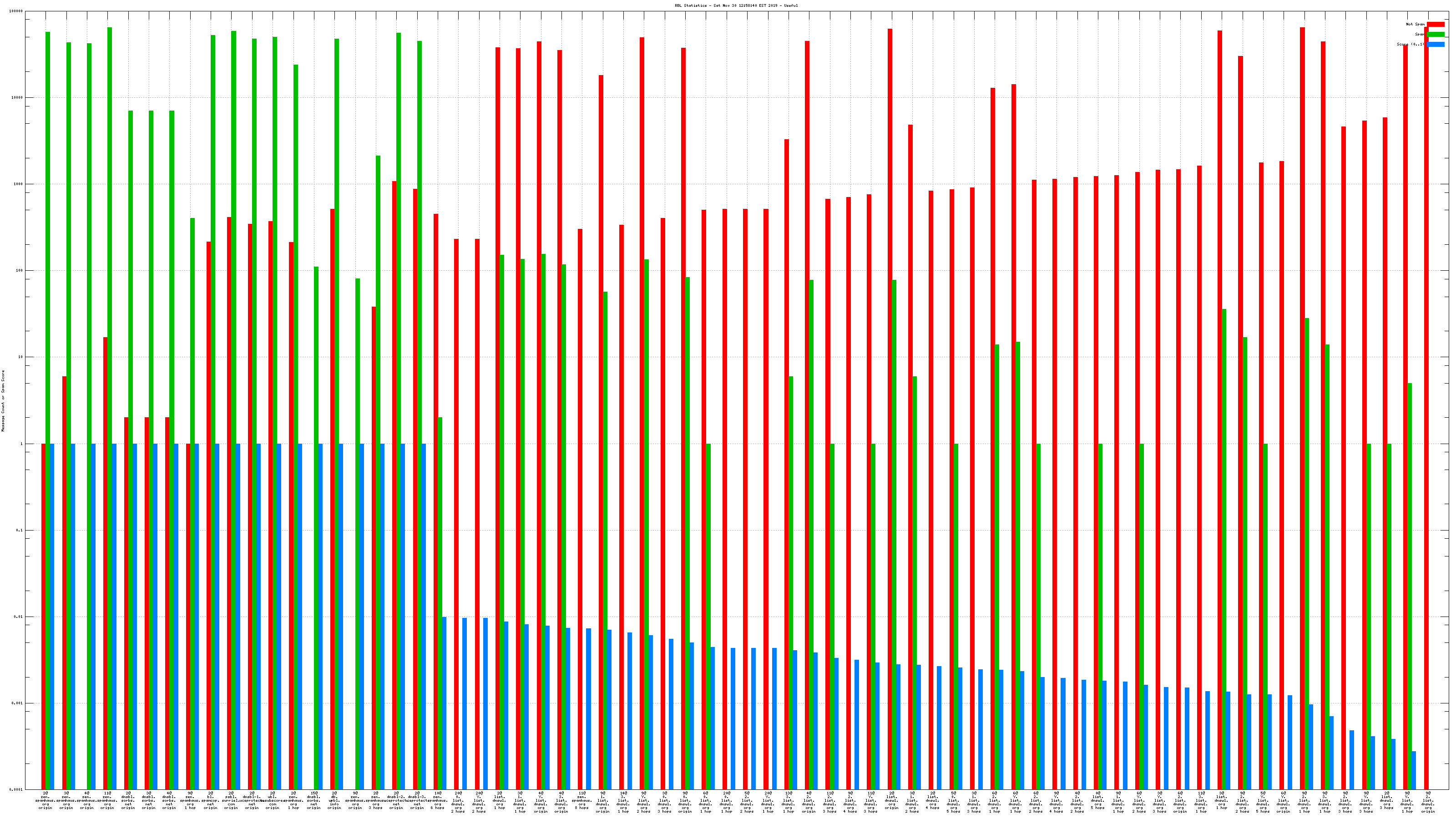Image resolution: width=1456 pixels, height=819 pixels.
Task: Click the 0.1 y-axis tick label
Action: [19, 530]
